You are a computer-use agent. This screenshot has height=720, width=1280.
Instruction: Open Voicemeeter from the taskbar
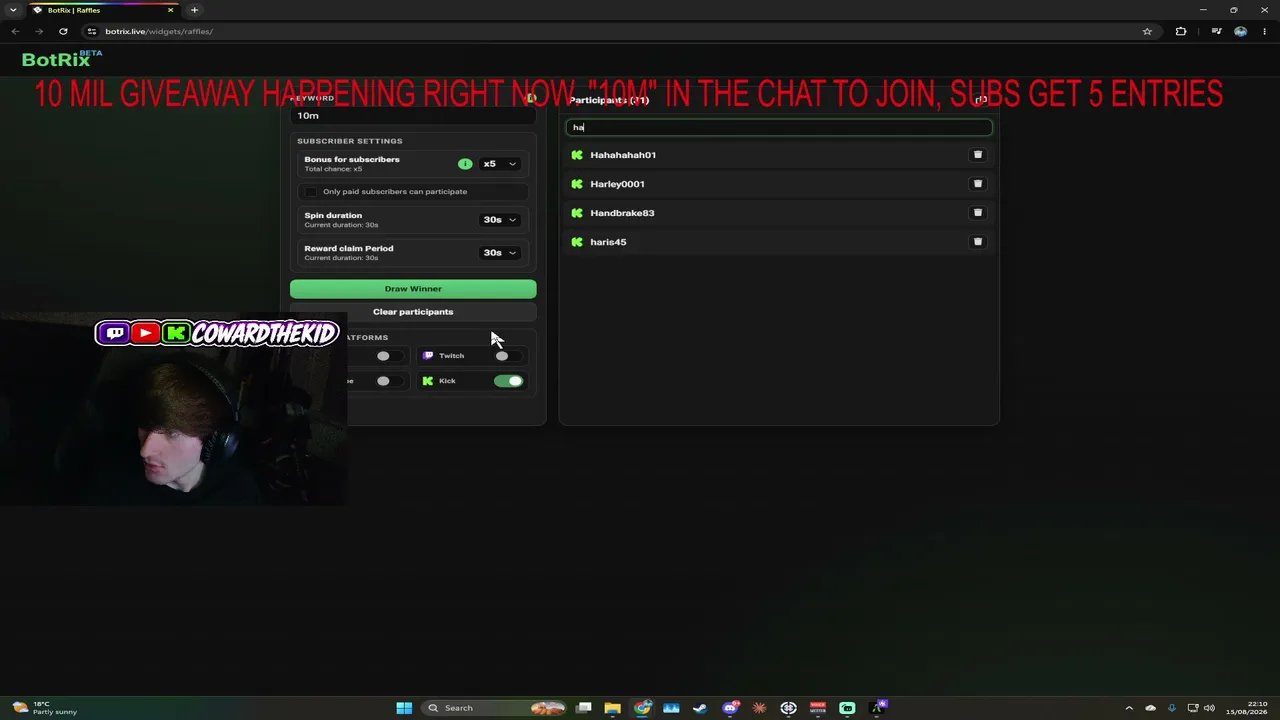(x=818, y=708)
